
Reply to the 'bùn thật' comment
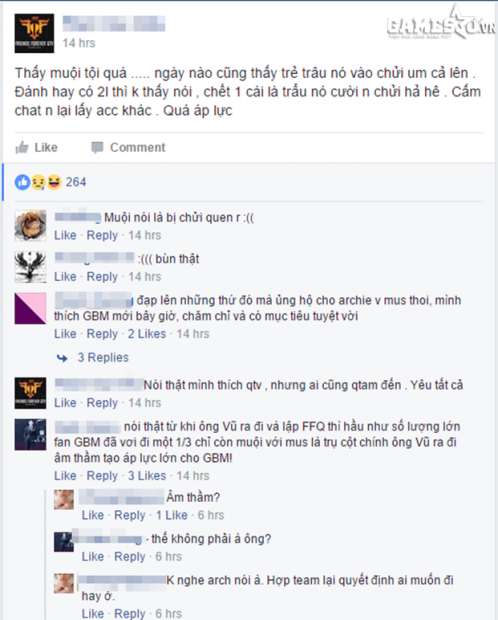(x=102, y=277)
